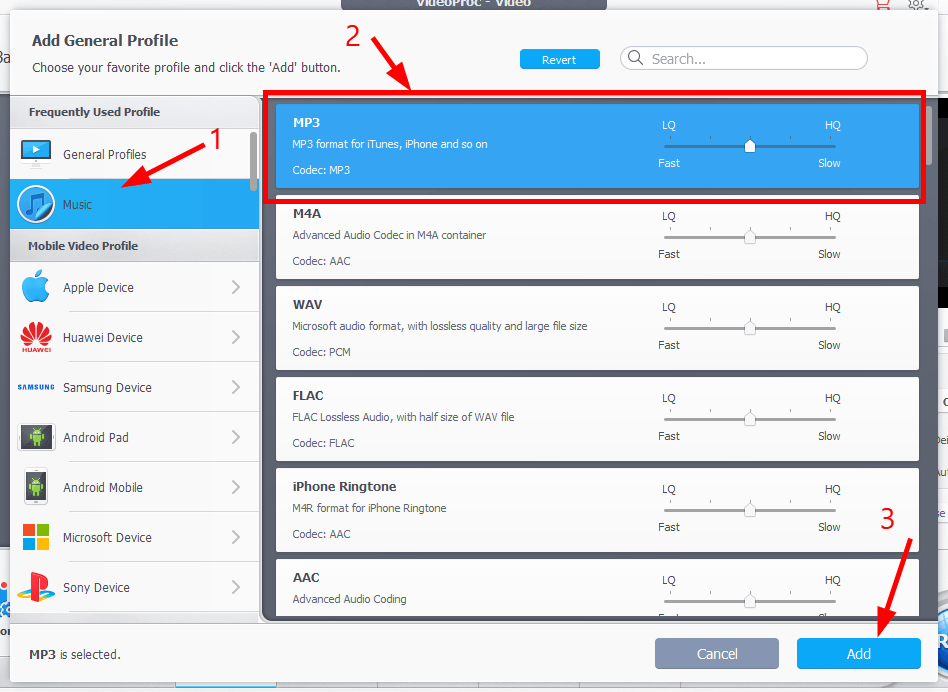The height and width of the screenshot is (692, 948).
Task: Click the Huawei Device icon
Action: click(36, 337)
